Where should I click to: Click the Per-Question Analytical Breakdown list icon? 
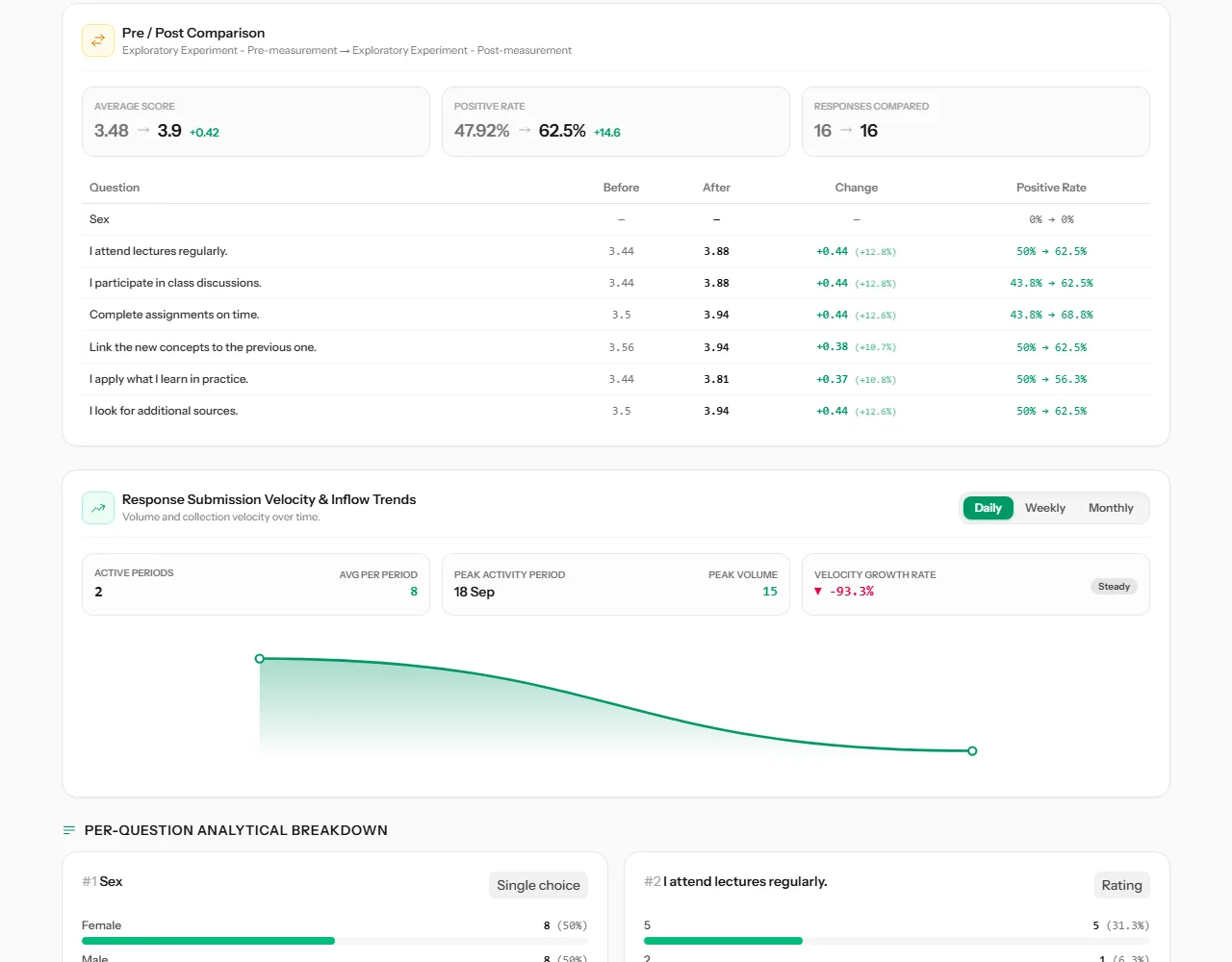[69, 830]
